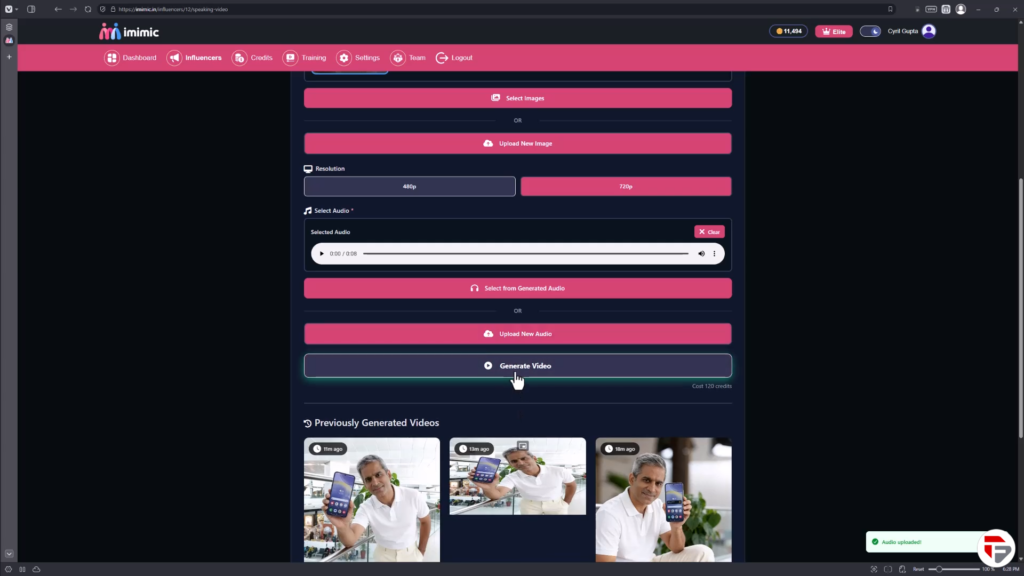This screenshot has height=576, width=1024.
Task: Mute the audio player volume
Action: (701, 254)
